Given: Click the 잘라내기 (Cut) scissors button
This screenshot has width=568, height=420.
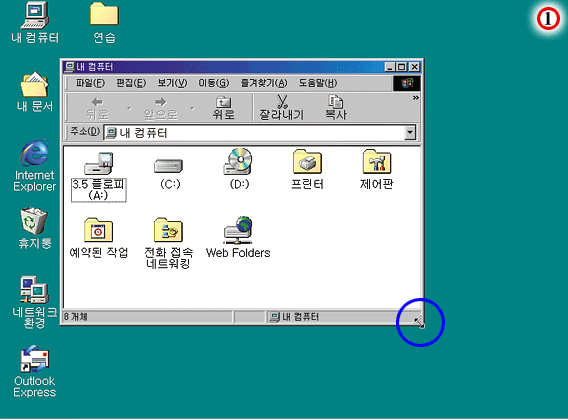Looking at the screenshot, I should pyautogui.click(x=281, y=108).
